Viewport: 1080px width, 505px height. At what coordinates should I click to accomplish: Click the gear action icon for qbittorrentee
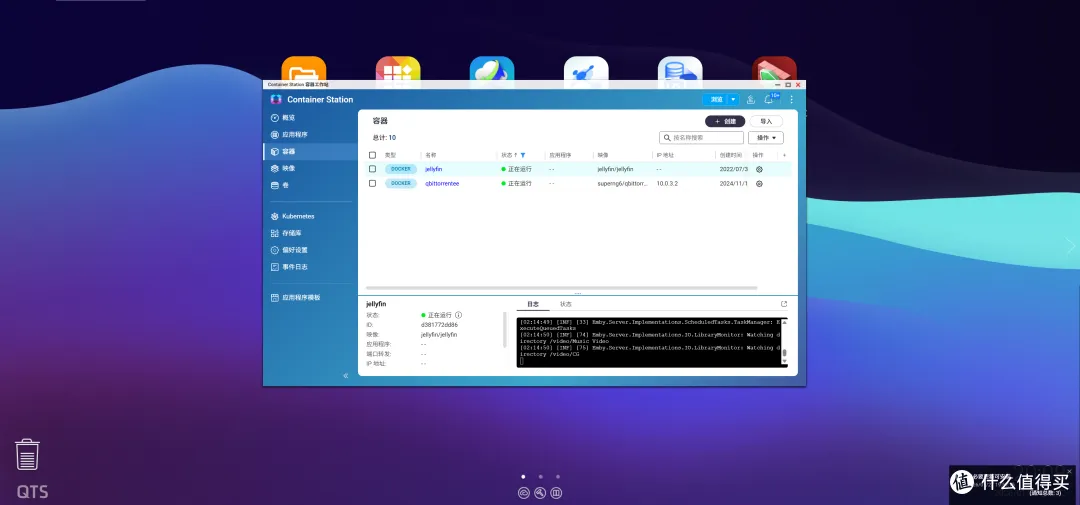(759, 184)
